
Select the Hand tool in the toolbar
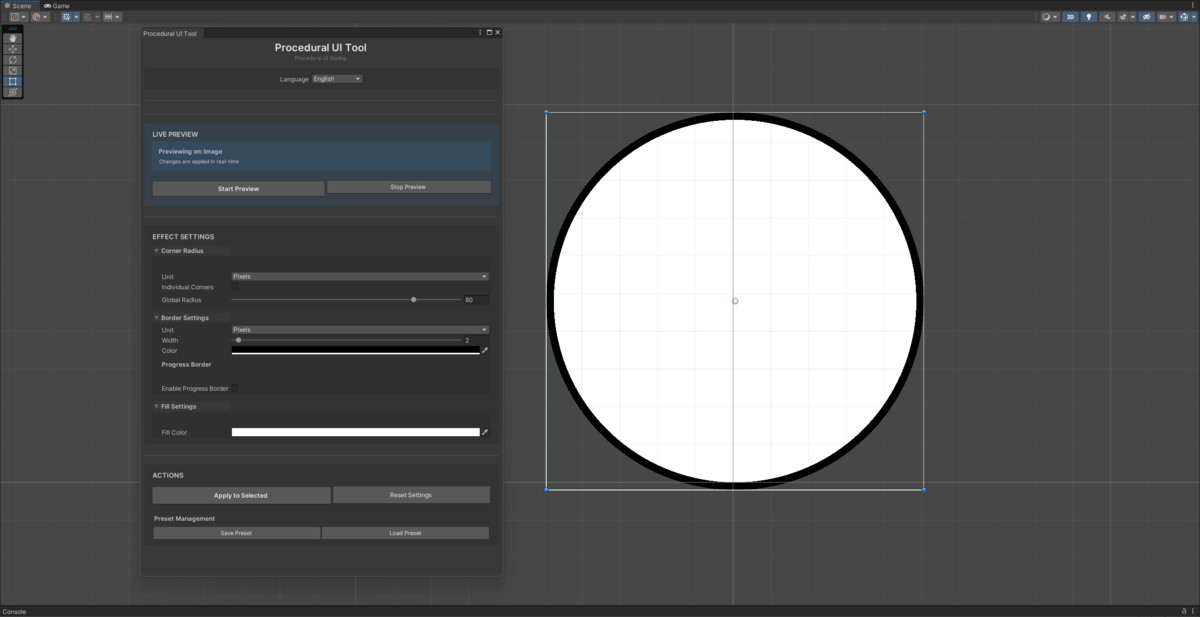point(12,38)
